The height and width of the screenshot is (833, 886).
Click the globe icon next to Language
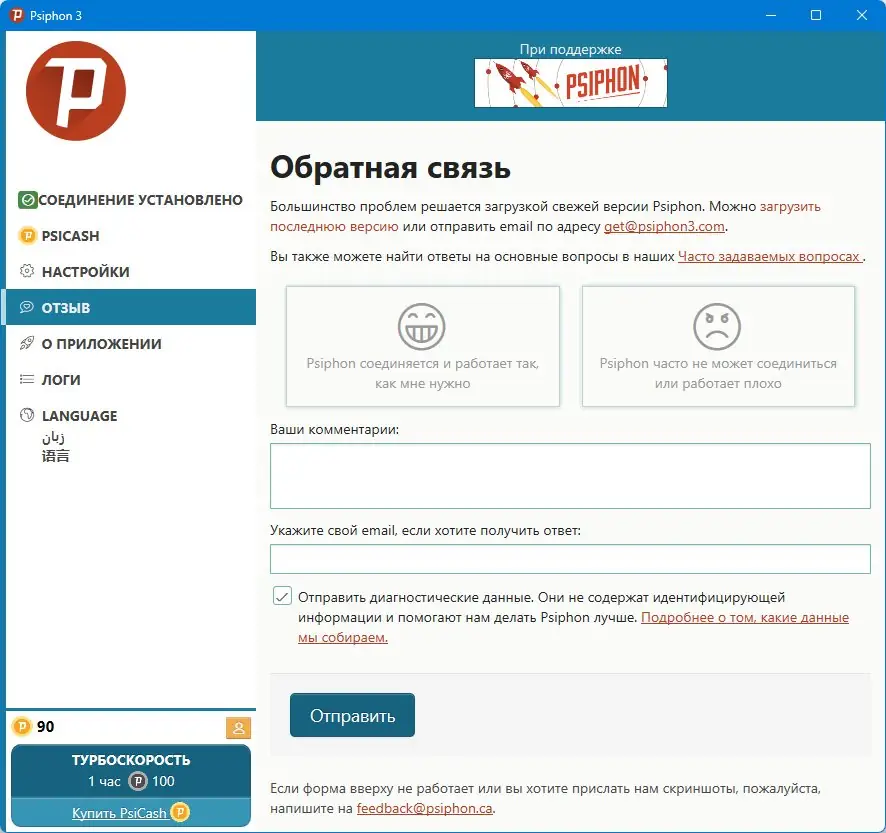pos(27,415)
